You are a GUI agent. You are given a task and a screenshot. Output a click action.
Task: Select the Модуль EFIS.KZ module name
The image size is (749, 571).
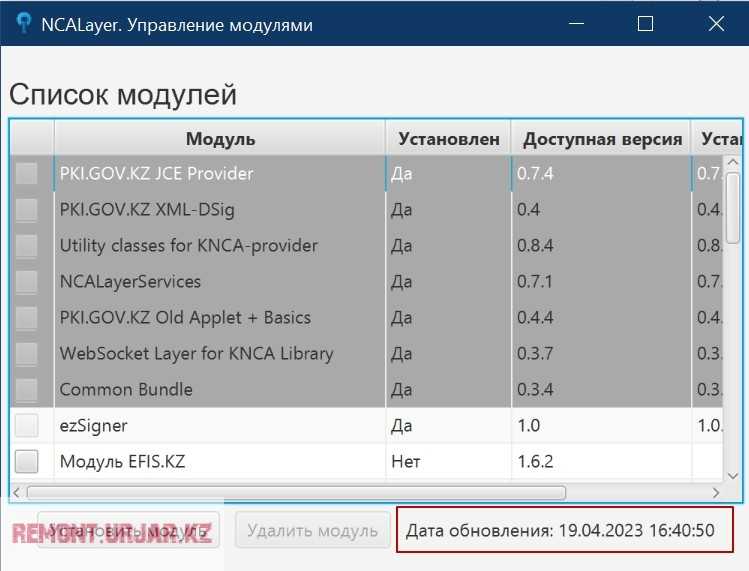122,462
